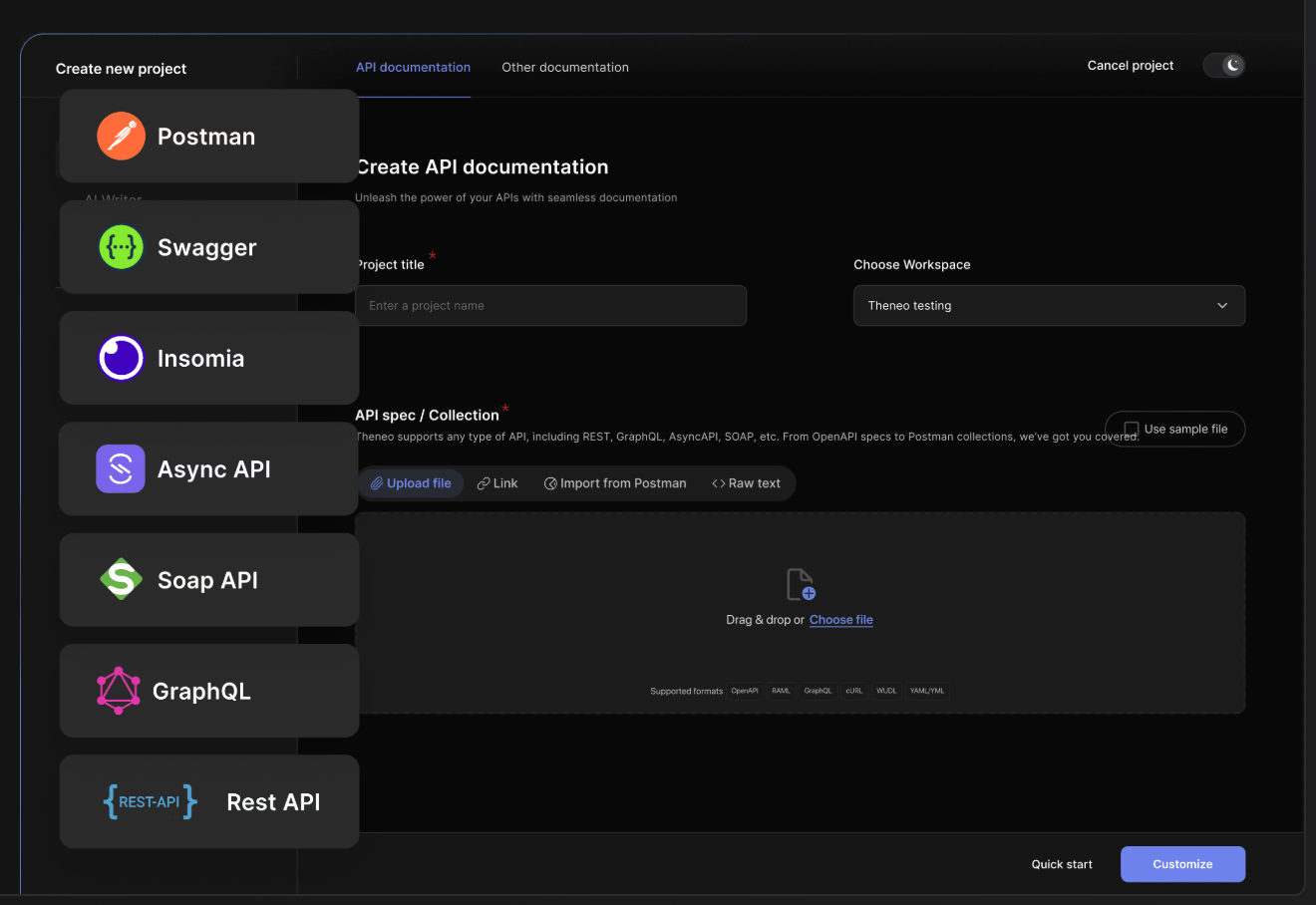Click the Postman logo icon
The height and width of the screenshot is (905, 1316).
point(121,136)
